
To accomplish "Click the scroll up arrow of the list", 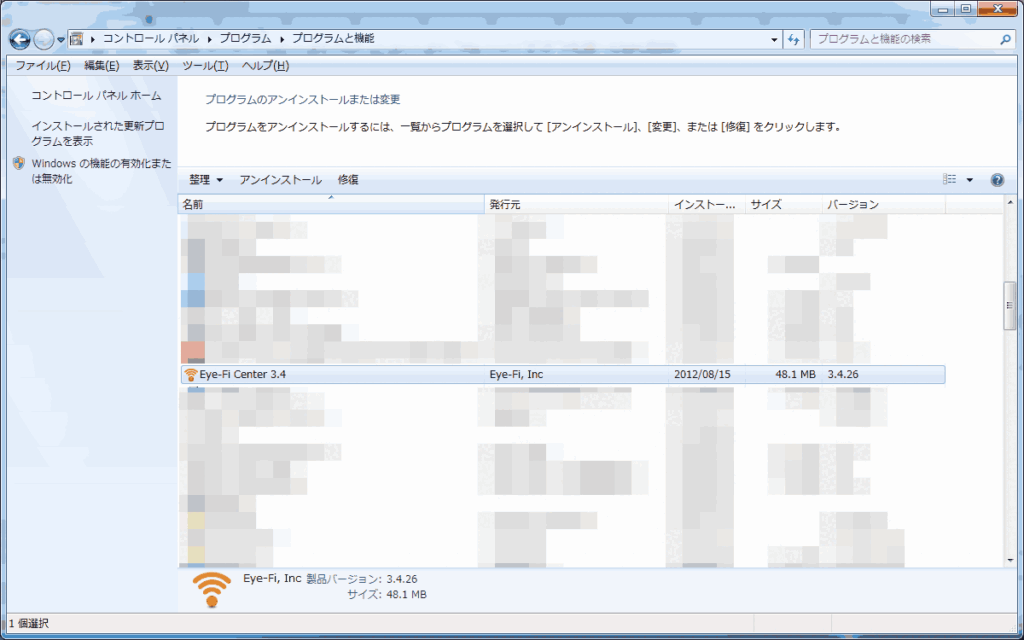I will pyautogui.click(x=1010, y=204).
